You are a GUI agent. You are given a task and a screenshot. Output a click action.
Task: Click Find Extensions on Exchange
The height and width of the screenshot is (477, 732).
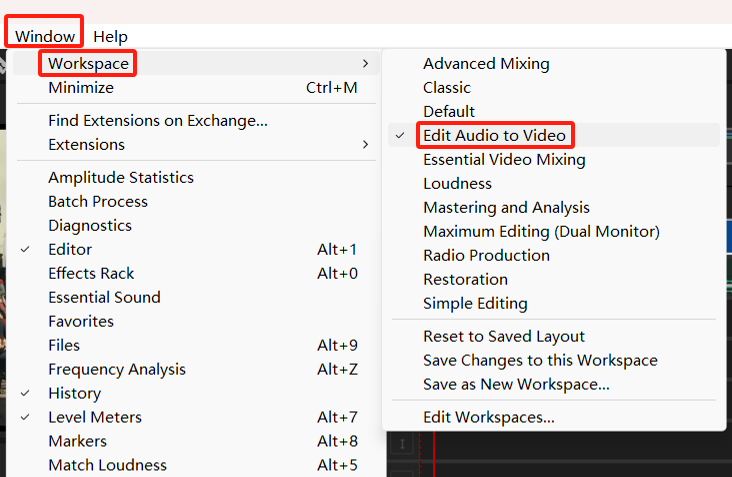(x=158, y=120)
